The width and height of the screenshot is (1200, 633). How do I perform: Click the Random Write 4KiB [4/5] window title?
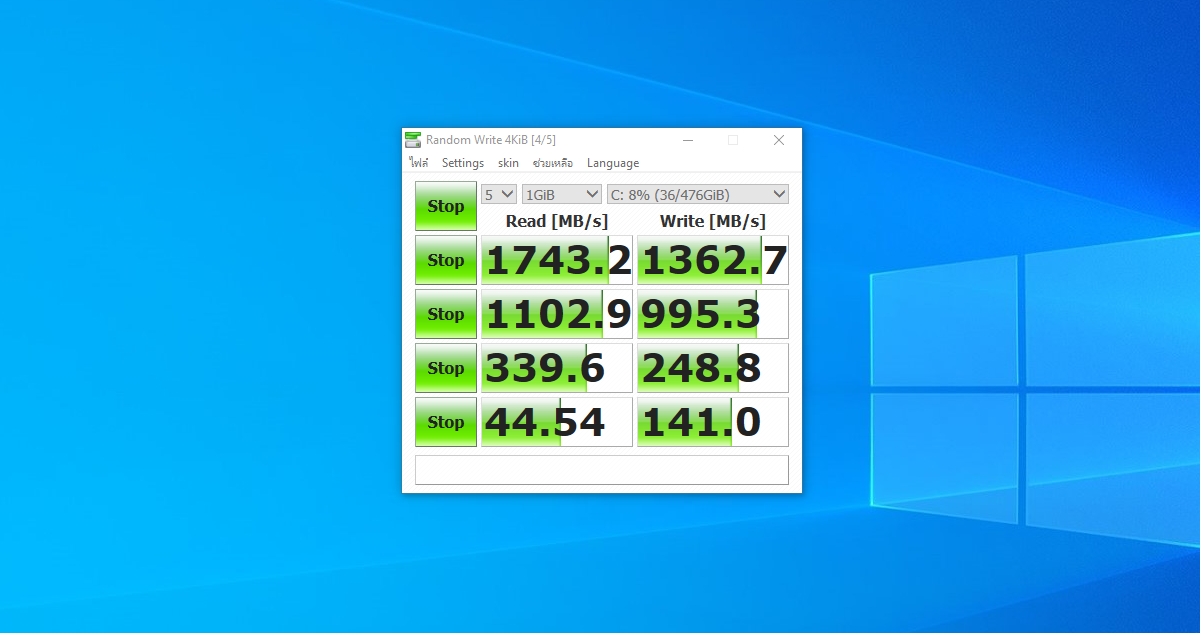pyautogui.click(x=491, y=140)
